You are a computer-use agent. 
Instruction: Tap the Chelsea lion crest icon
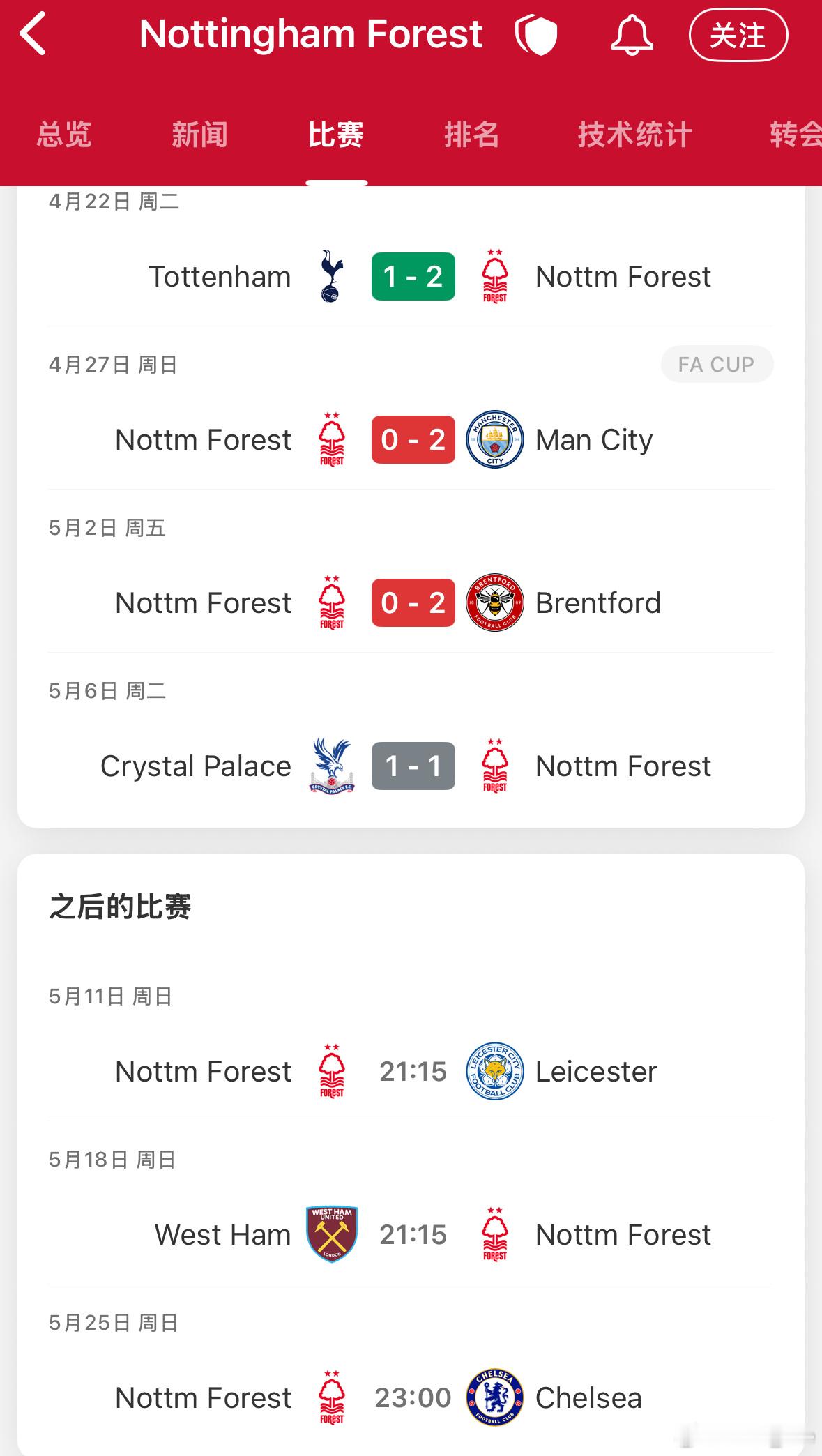click(x=495, y=1397)
